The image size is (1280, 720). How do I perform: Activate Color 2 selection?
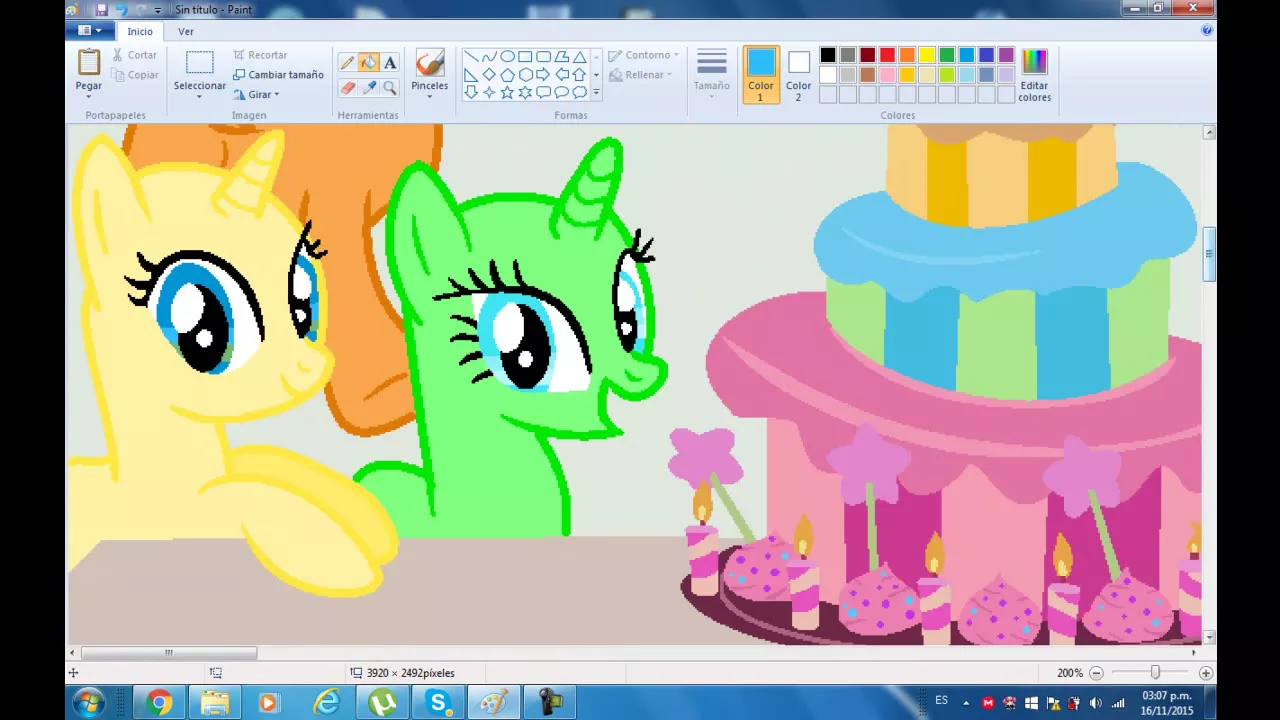(798, 75)
